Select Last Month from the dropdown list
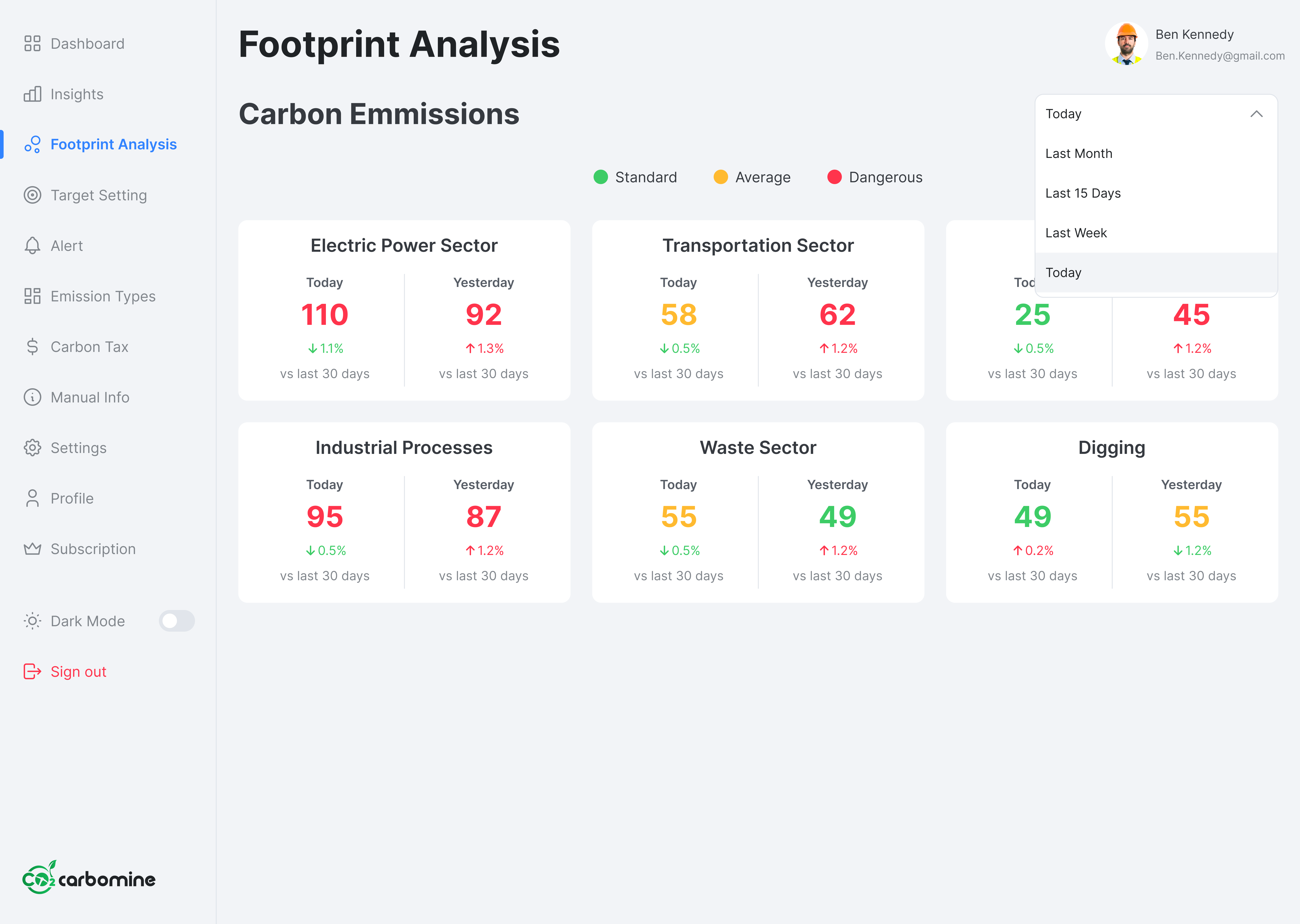This screenshot has width=1300, height=924. (x=1156, y=154)
